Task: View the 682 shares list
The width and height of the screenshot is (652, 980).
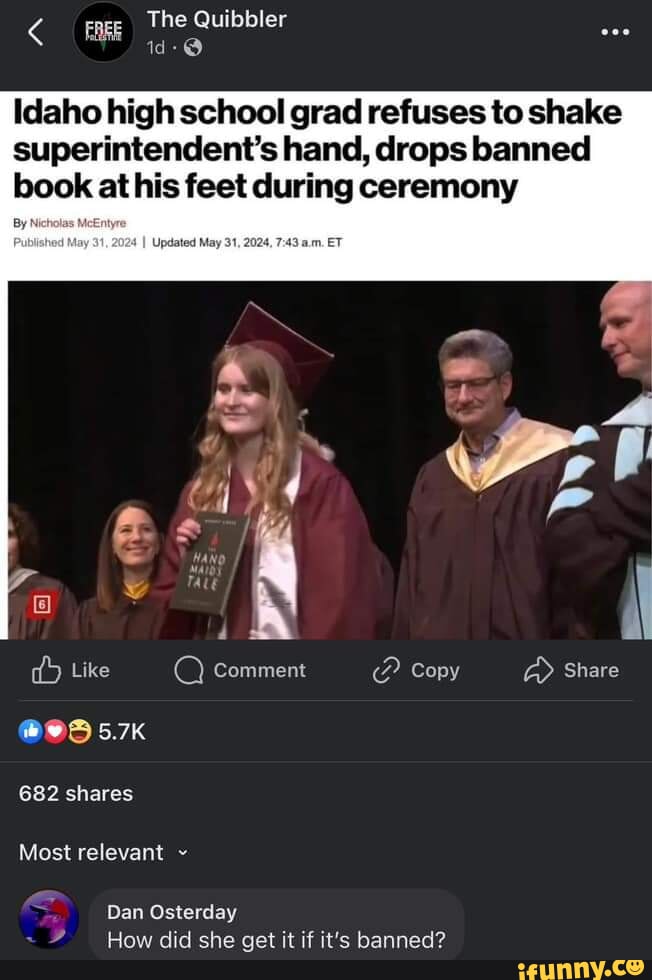Action: click(76, 793)
